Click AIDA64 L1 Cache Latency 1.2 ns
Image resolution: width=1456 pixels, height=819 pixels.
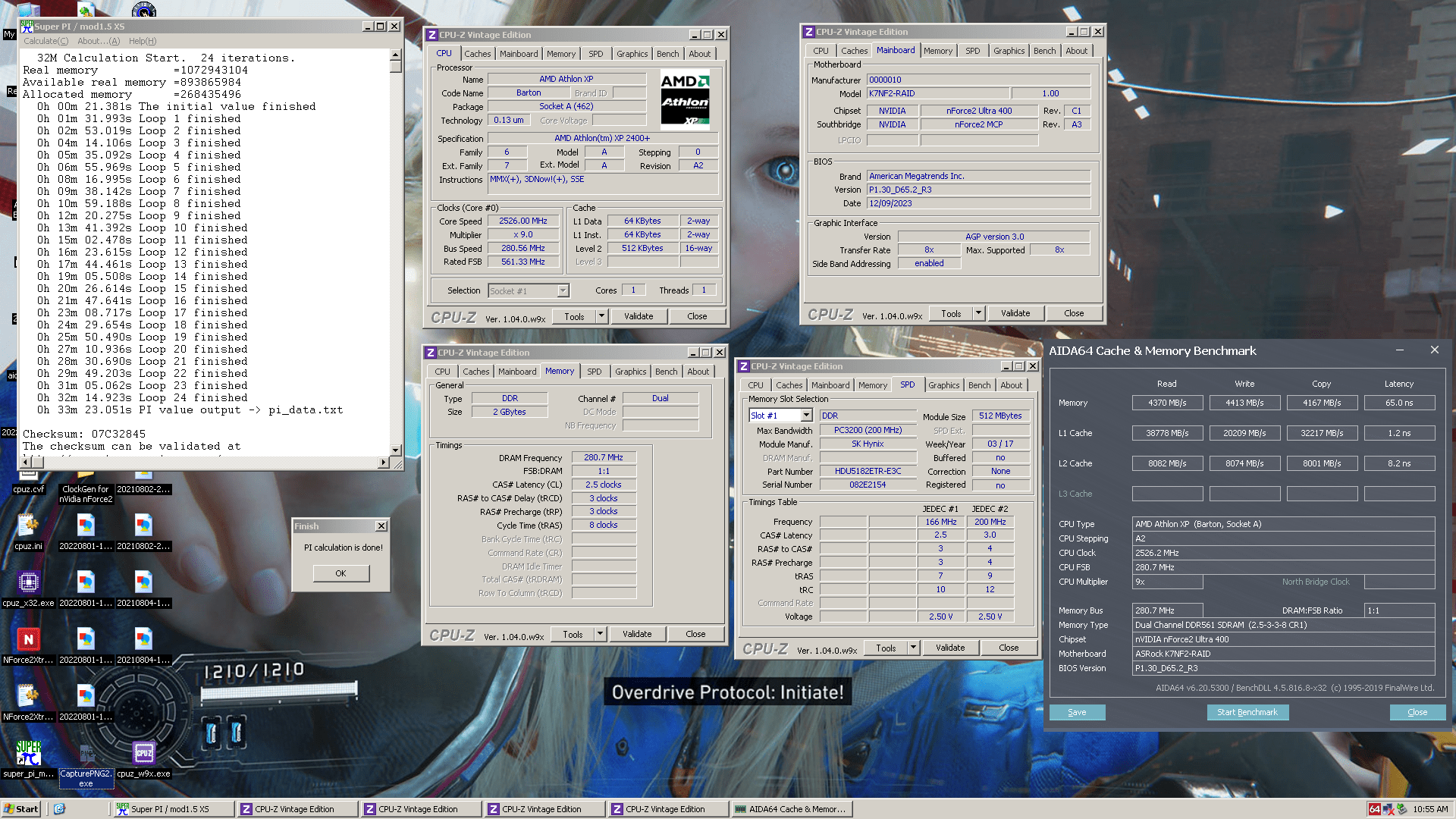click(1399, 433)
